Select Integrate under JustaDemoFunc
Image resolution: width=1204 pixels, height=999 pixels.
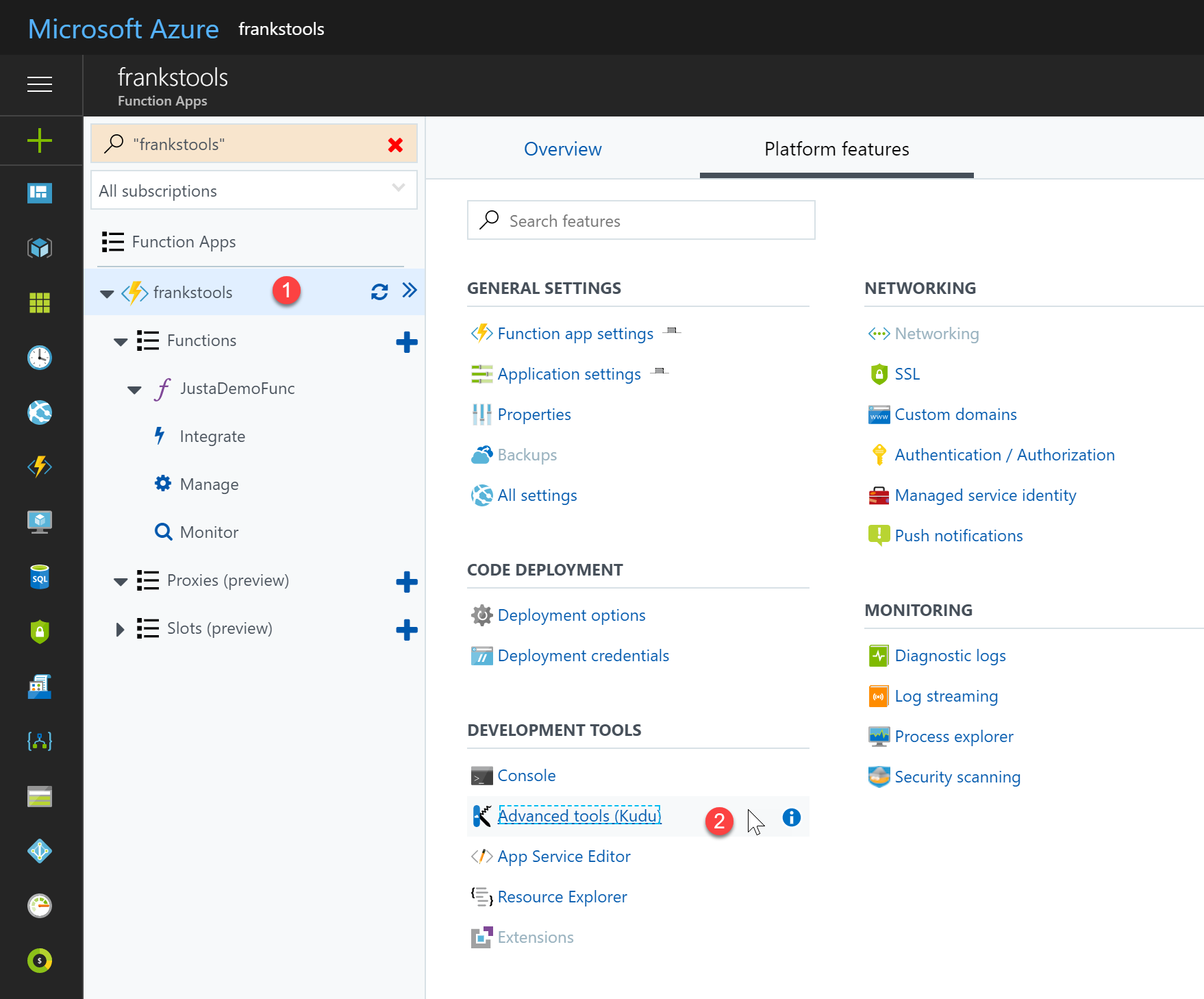point(212,436)
